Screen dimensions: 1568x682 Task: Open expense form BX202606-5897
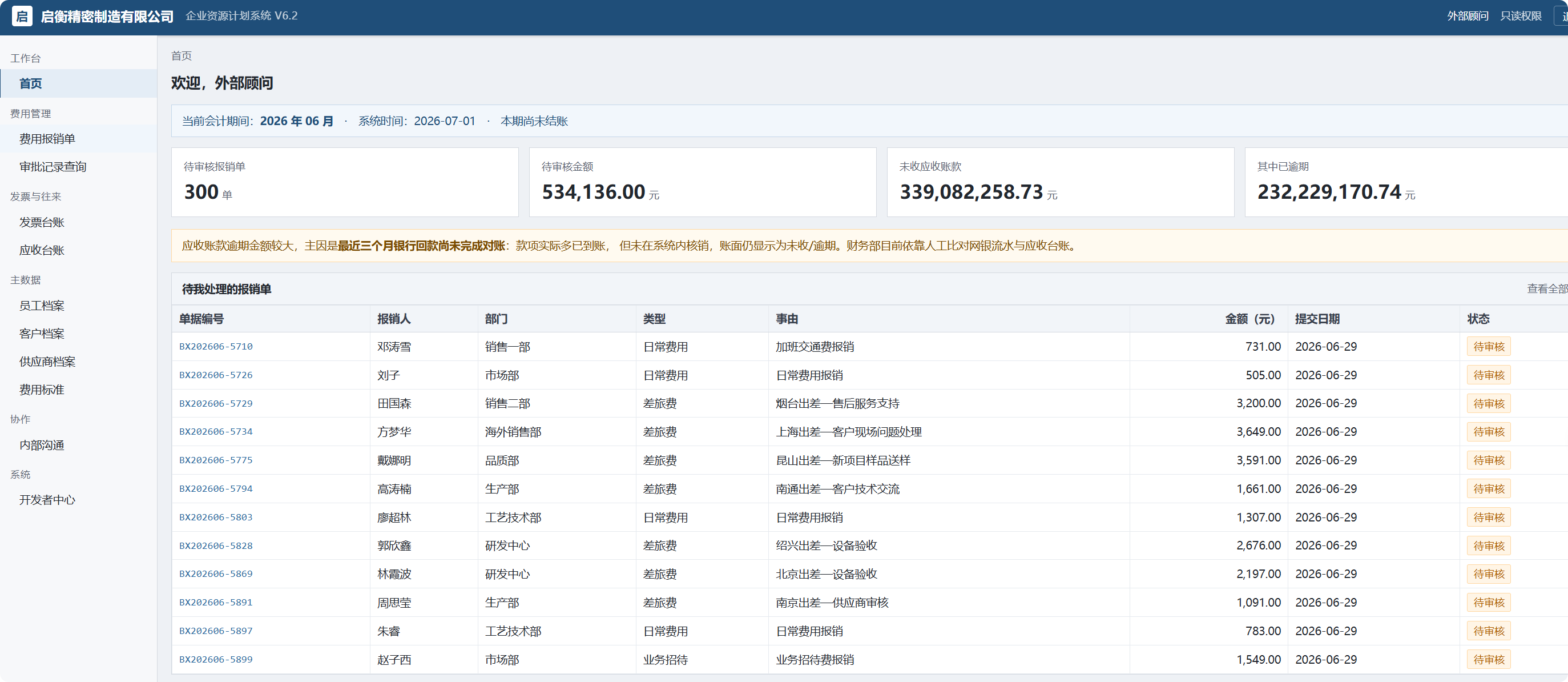point(215,631)
